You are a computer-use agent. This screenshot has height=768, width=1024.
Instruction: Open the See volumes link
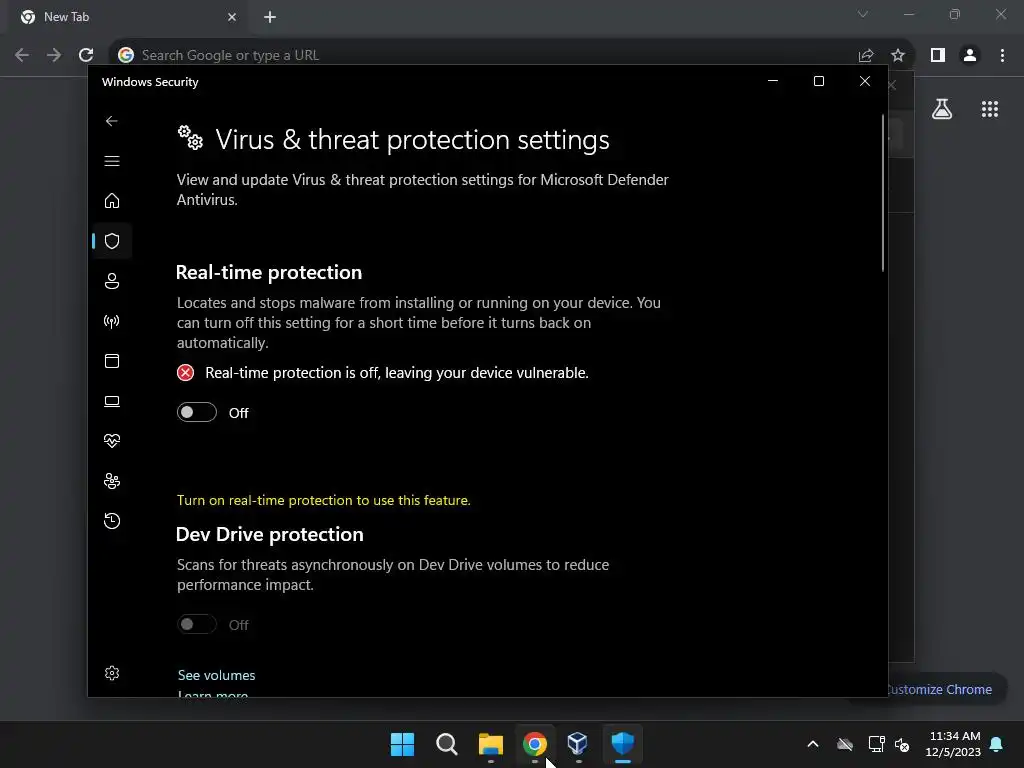(216, 675)
